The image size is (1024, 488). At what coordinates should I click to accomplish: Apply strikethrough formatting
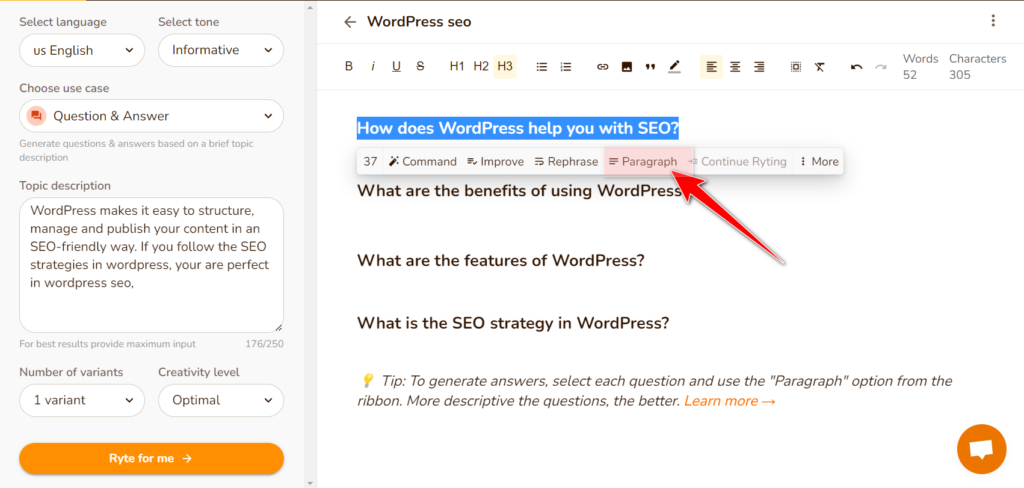[x=421, y=67]
